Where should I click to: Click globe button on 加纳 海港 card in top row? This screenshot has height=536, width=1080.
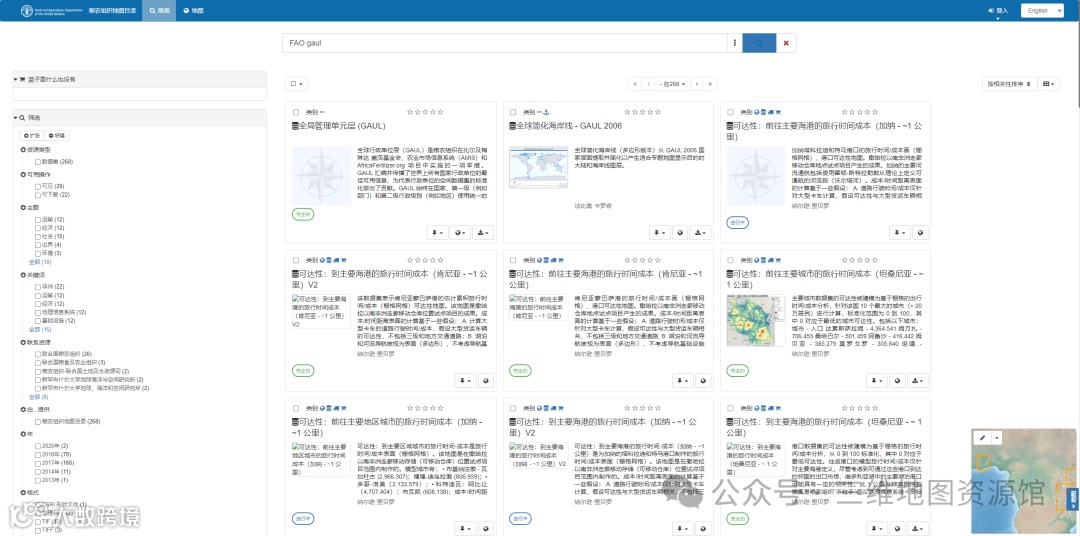point(920,232)
